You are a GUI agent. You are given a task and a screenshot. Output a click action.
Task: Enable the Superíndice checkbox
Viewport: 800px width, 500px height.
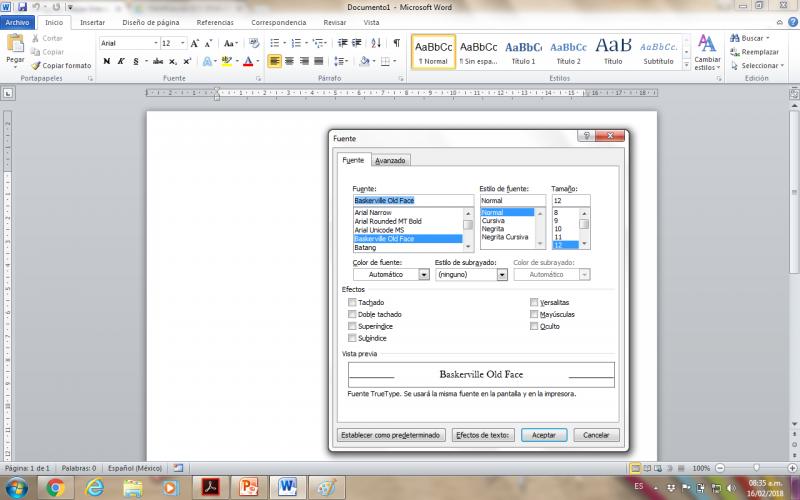352,326
